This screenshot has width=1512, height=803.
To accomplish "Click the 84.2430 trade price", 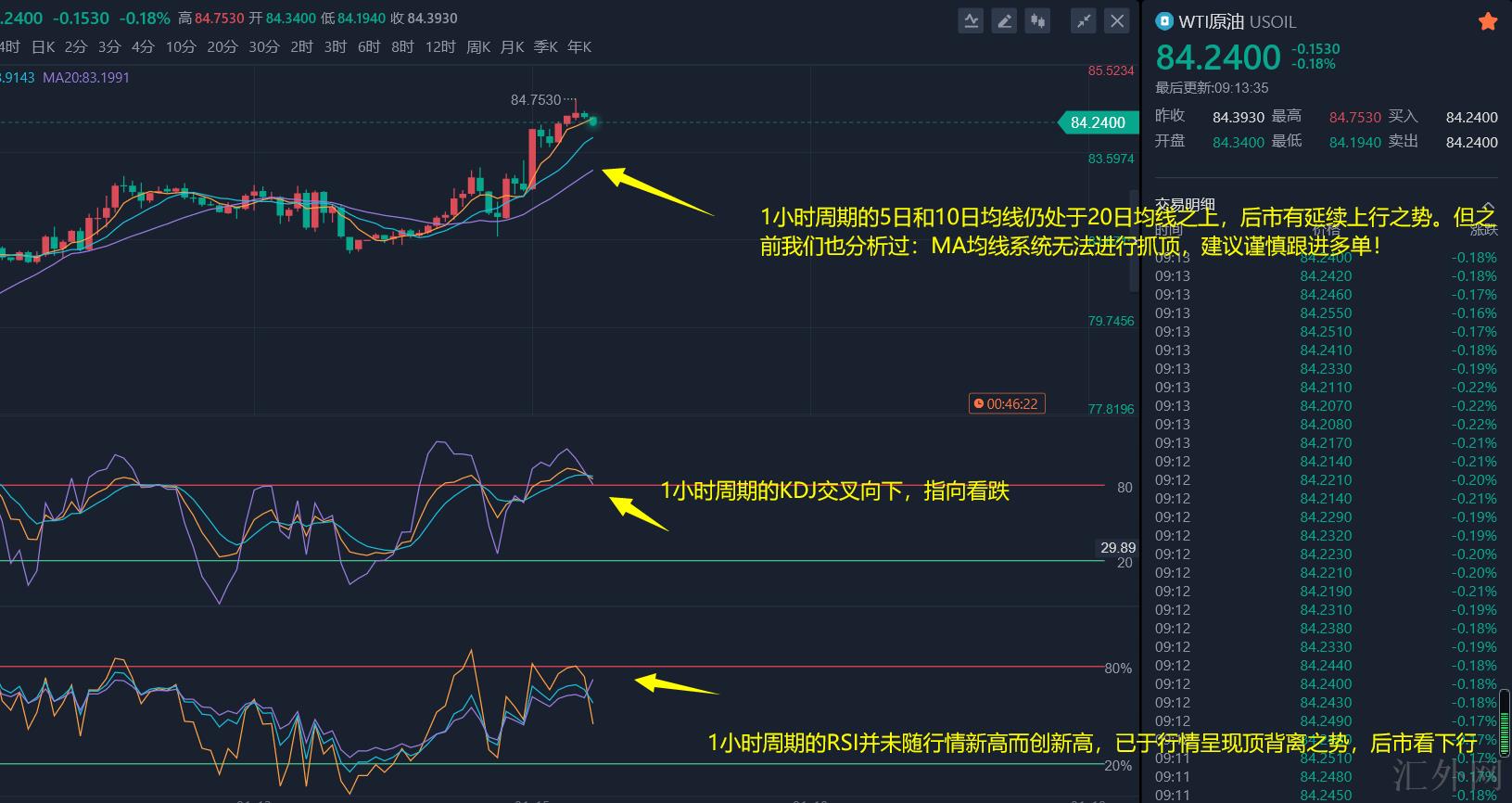I will pyautogui.click(x=1326, y=703).
